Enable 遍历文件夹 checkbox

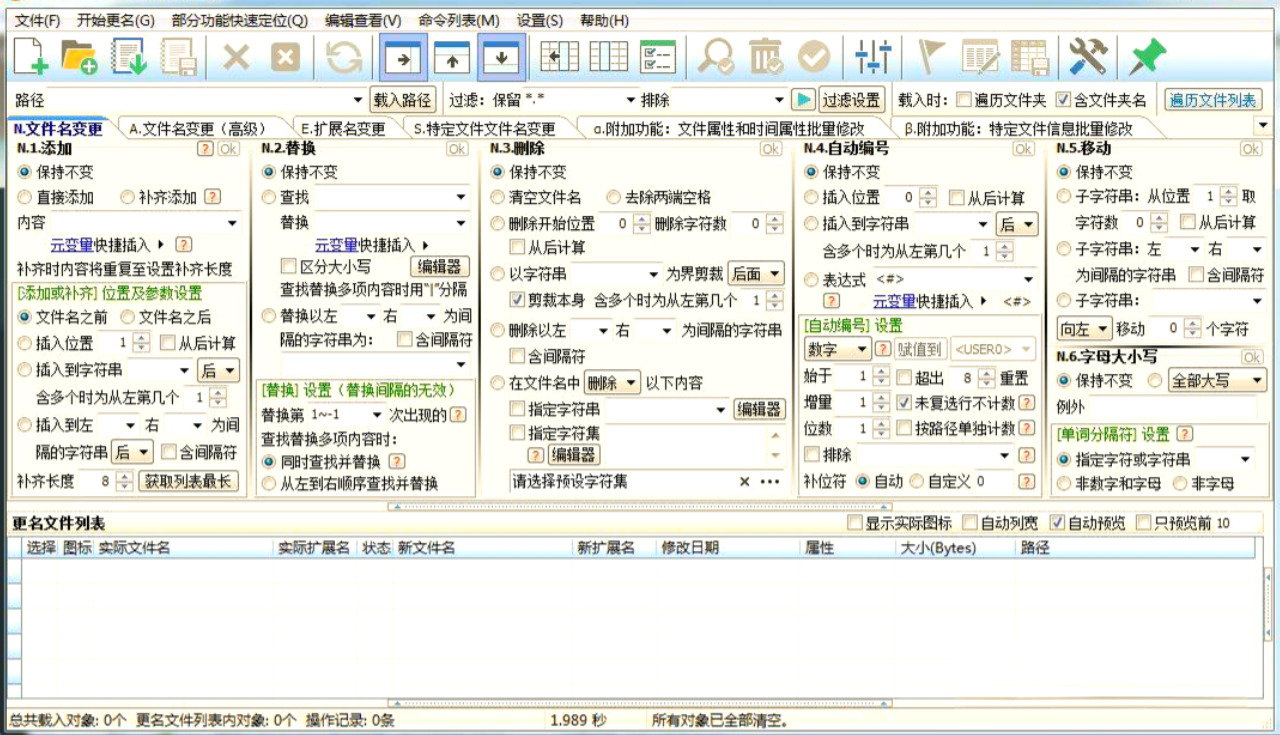click(964, 100)
